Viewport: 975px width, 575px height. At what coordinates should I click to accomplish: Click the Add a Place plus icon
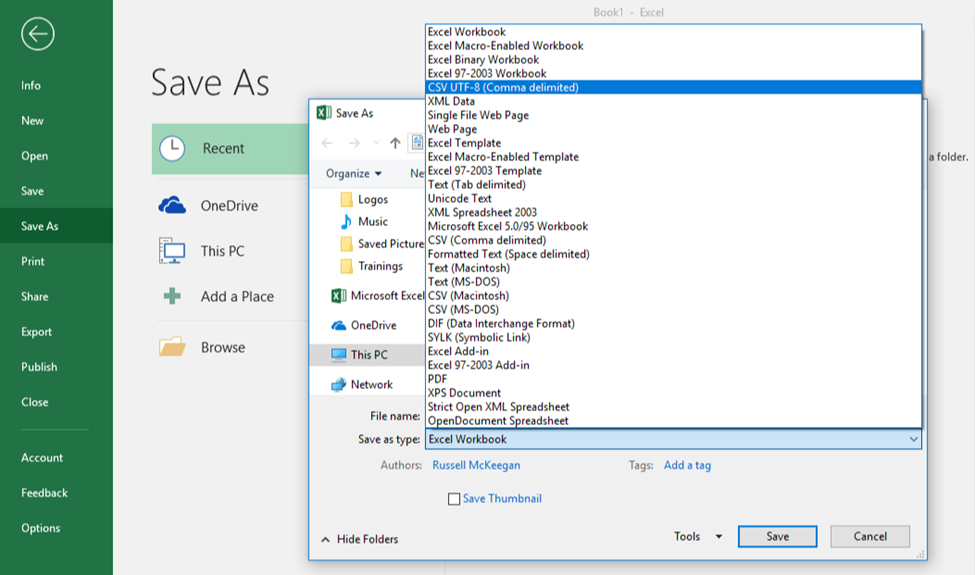click(172, 296)
